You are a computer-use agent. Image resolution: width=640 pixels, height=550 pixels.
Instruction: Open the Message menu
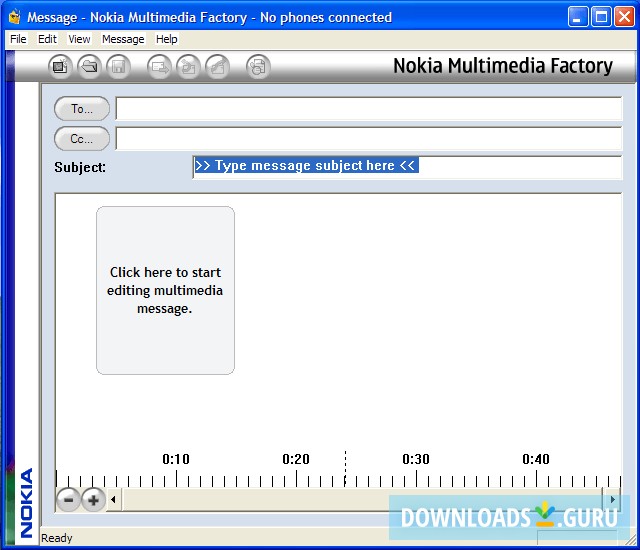point(123,39)
